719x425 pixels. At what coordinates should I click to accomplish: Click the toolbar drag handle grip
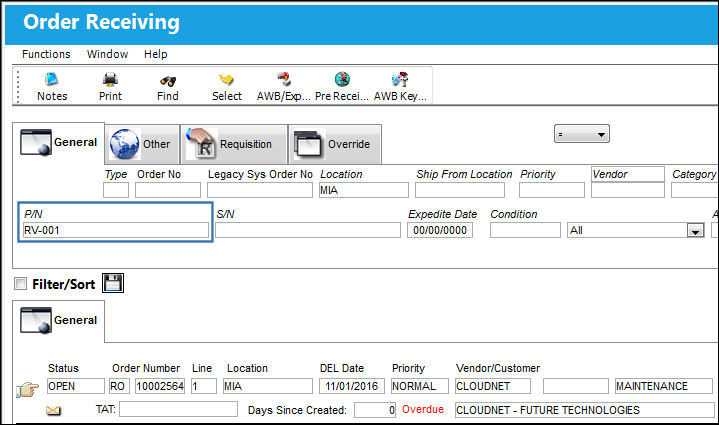[17, 86]
